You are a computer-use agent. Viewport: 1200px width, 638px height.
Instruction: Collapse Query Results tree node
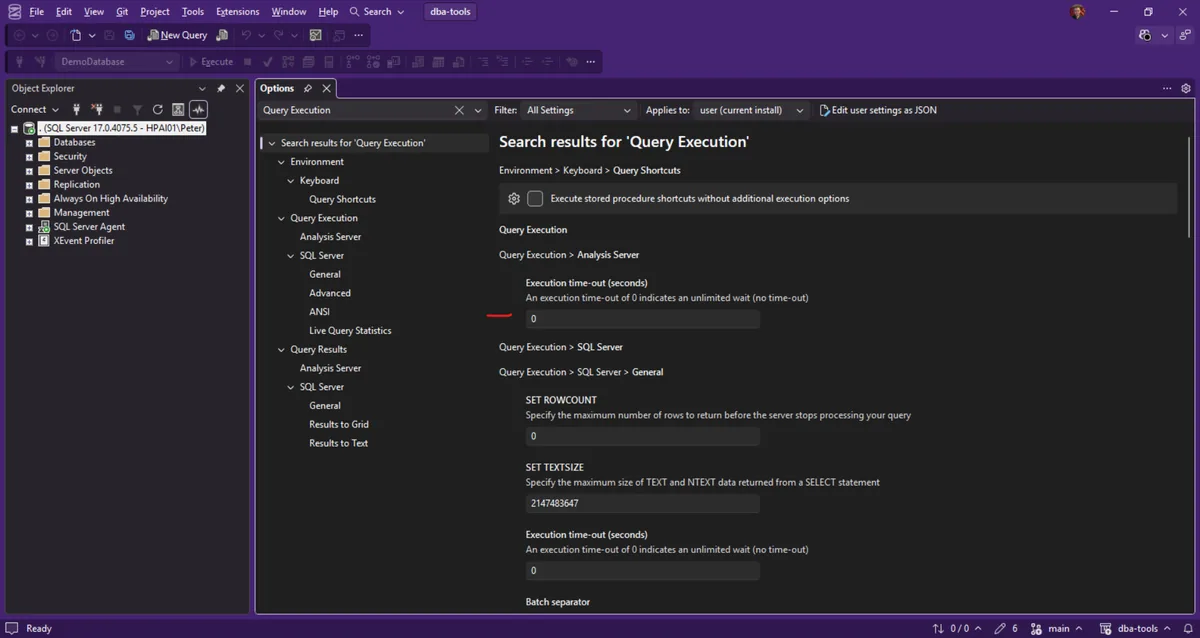(x=281, y=349)
